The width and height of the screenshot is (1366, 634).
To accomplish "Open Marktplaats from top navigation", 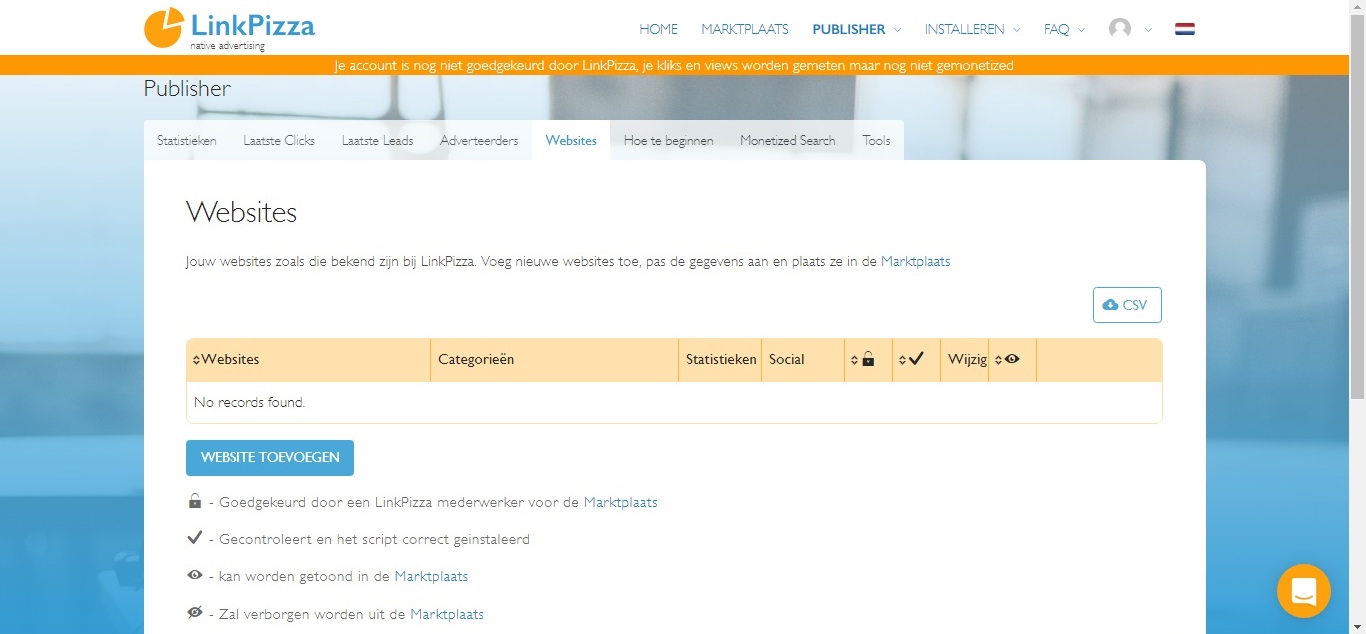I will 745,29.
